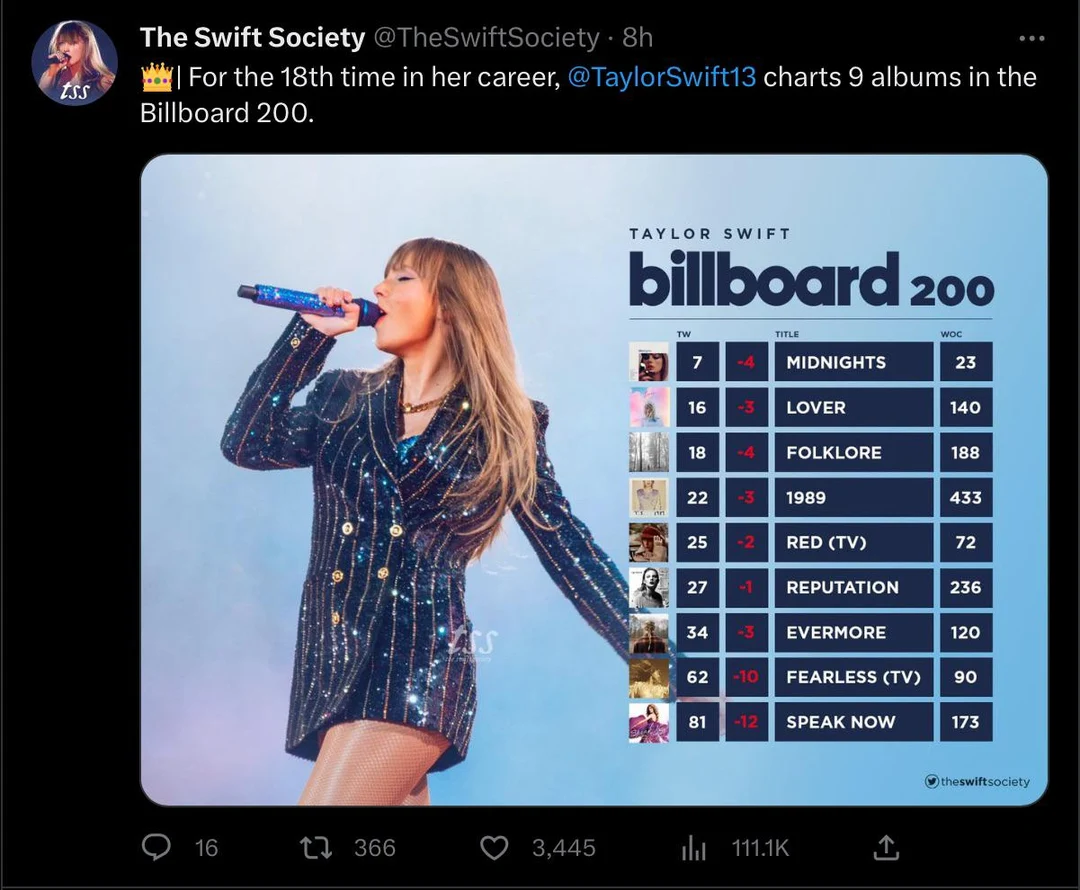1080x890 pixels.
Task: Click the 366 retweets count
Action: coord(374,847)
